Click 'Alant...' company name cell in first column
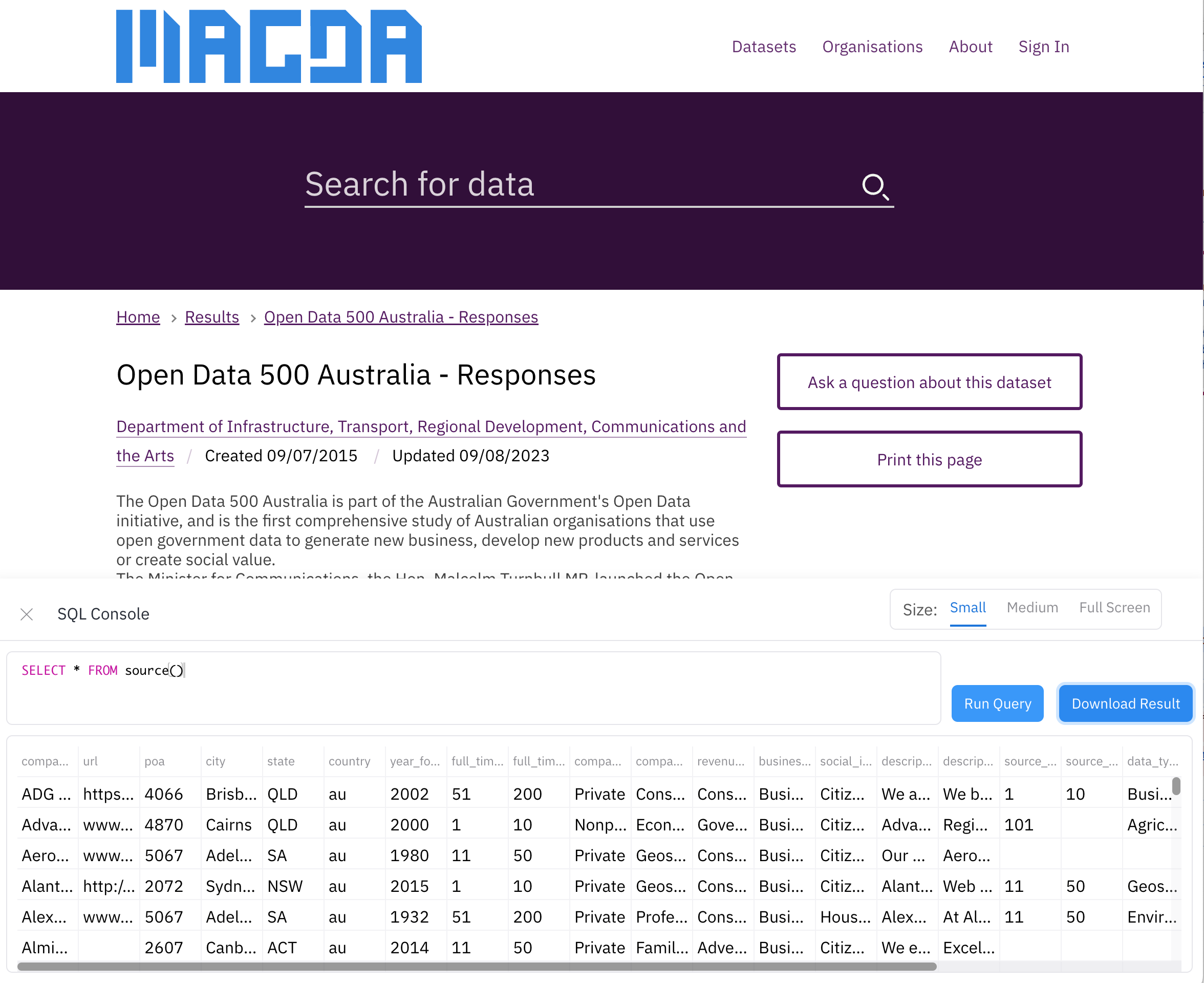 [x=47, y=886]
